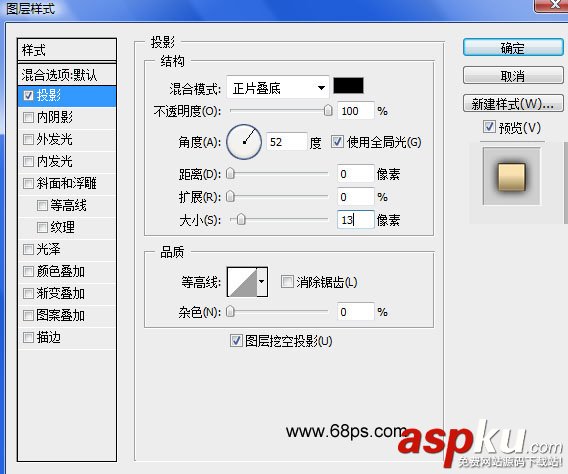568x474 pixels.
Task: Enable the 渐变叠加 checkbox
Action: point(28,294)
